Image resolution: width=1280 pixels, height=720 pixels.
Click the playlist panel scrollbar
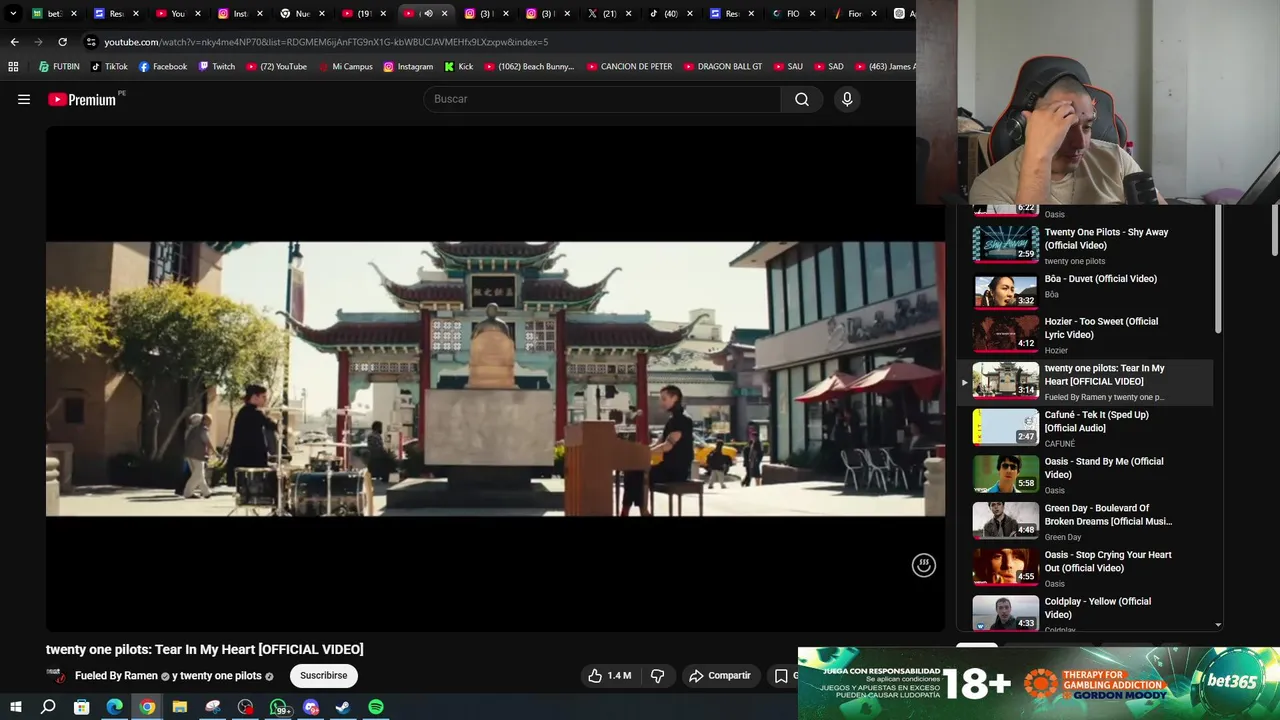(x=1218, y=270)
